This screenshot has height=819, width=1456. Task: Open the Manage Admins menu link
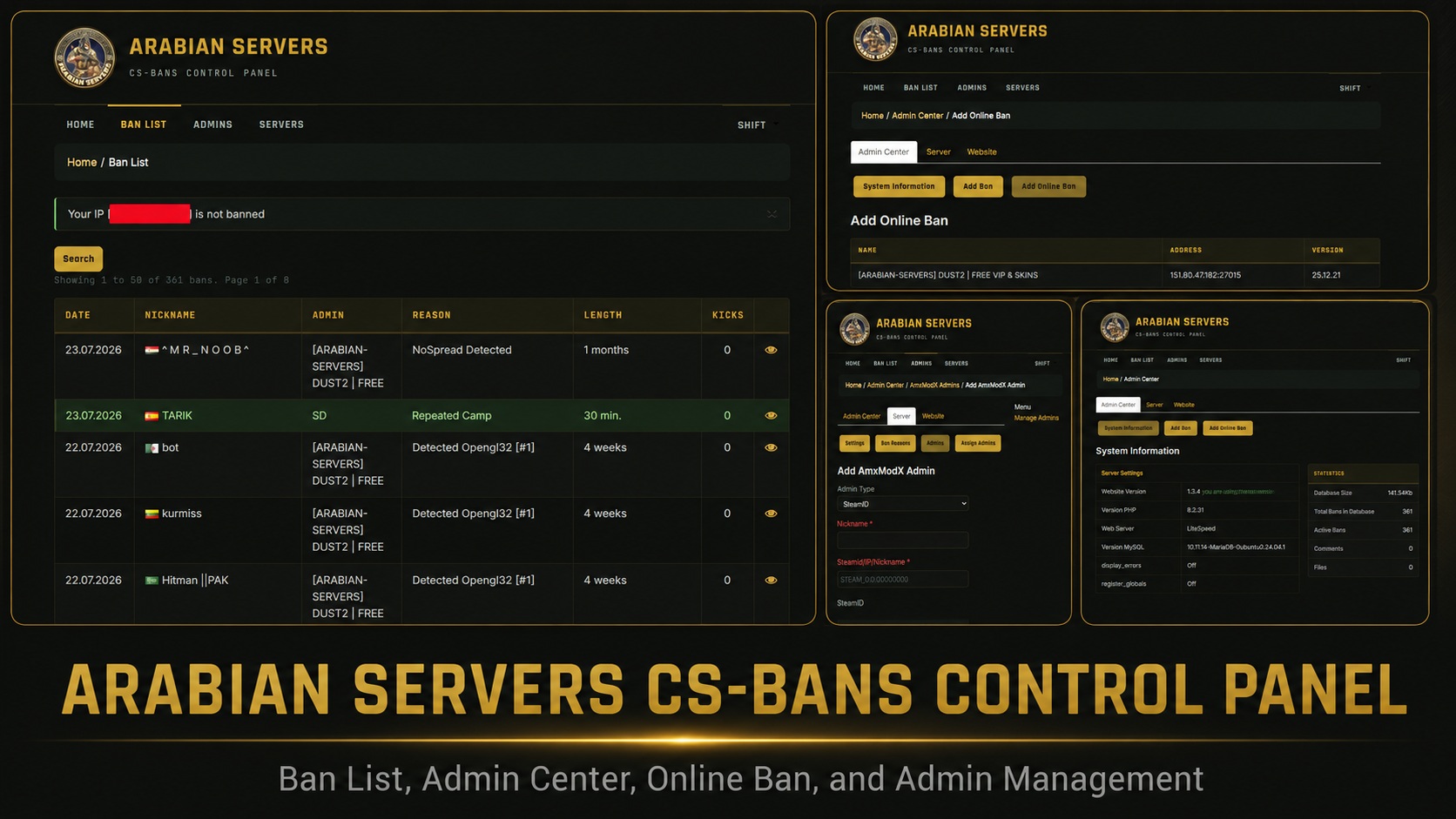1036,418
